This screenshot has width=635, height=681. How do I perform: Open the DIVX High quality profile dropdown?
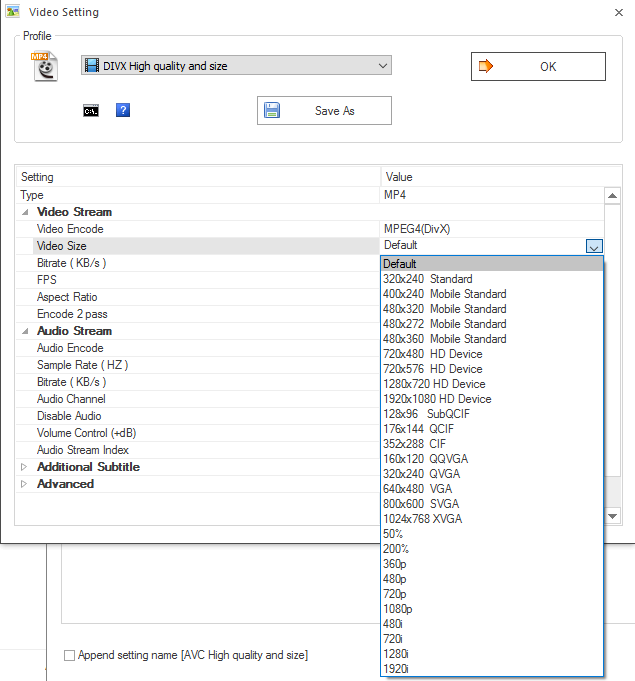[x=236, y=66]
